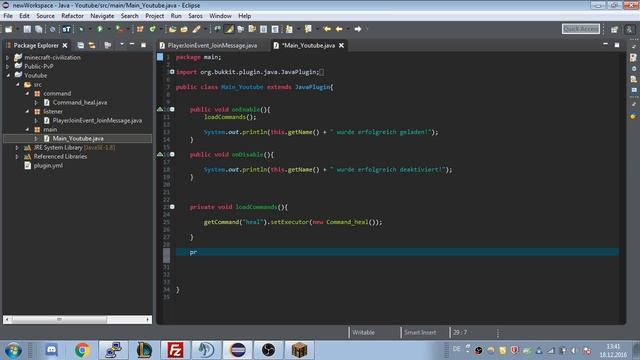Screen dimensions: 640x360
Task: Click the Previous Annotation toolbar icon
Action: pos(308,29)
